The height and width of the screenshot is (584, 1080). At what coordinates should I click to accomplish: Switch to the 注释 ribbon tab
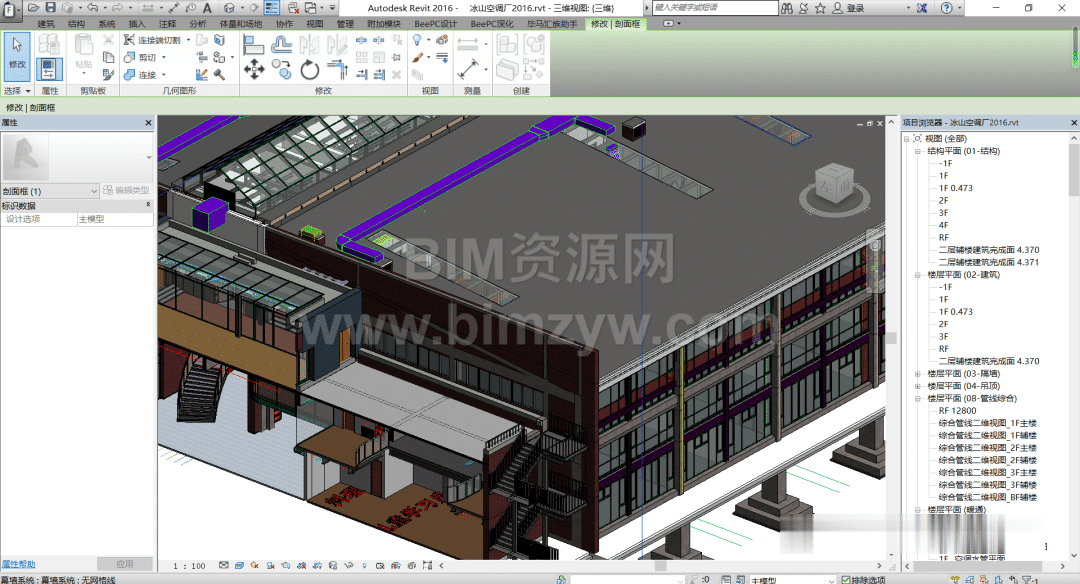point(167,23)
